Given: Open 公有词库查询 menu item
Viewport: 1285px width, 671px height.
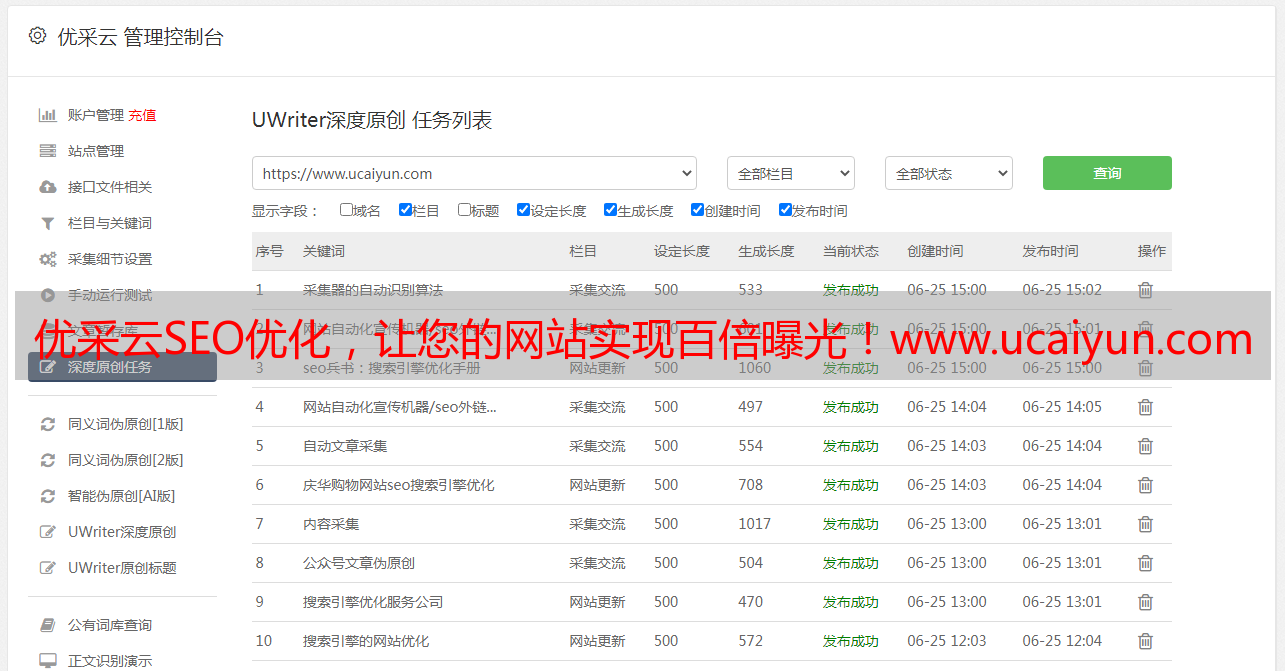Looking at the screenshot, I should (110, 625).
